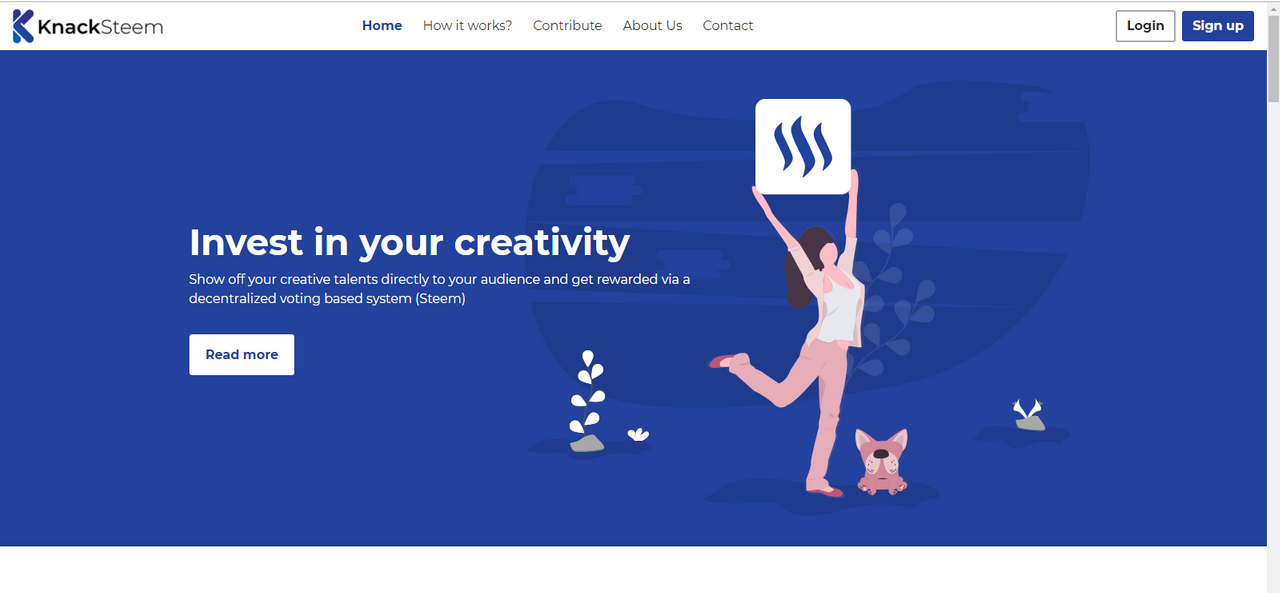The height and width of the screenshot is (593, 1280).
Task: Click the Sign up button
Action: (x=1218, y=26)
